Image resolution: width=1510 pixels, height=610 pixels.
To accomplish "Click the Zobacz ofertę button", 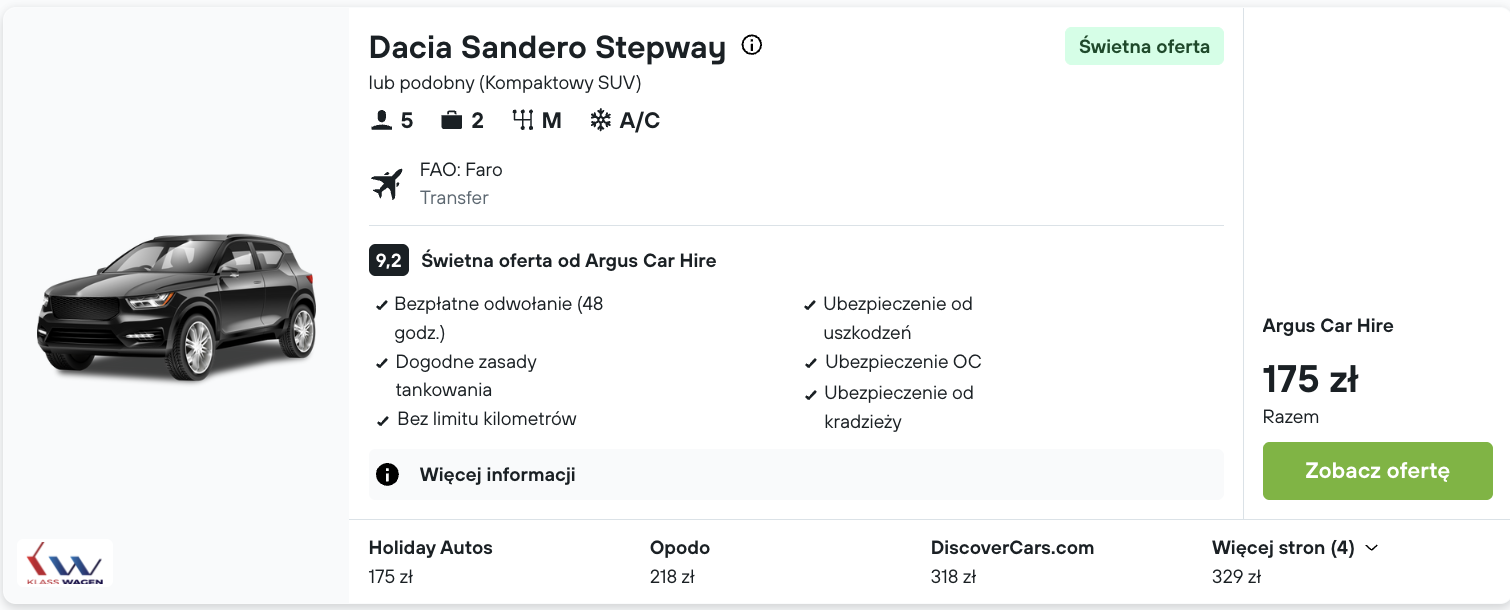I will pyautogui.click(x=1377, y=471).
